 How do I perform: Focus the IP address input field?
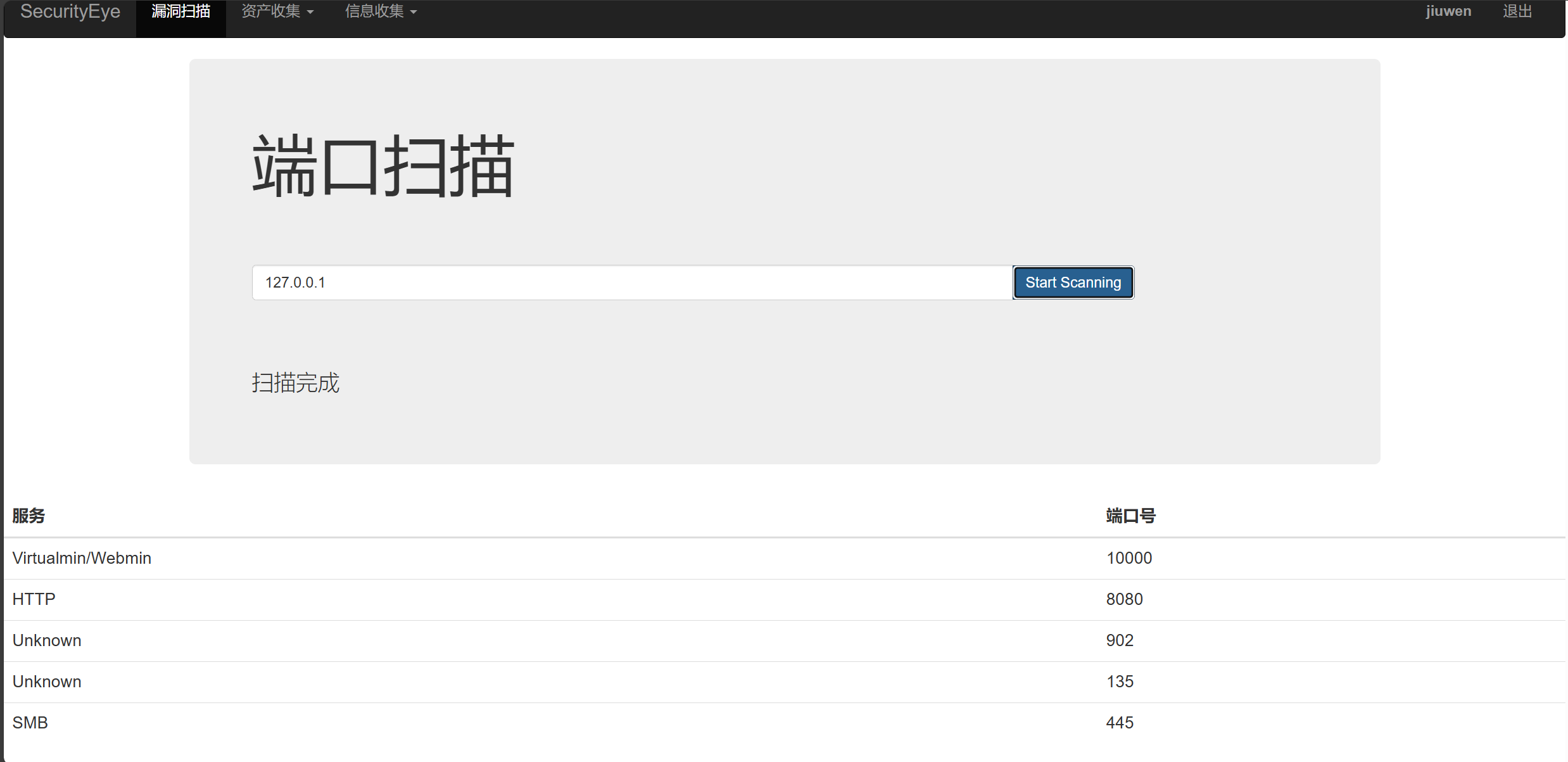[631, 283]
